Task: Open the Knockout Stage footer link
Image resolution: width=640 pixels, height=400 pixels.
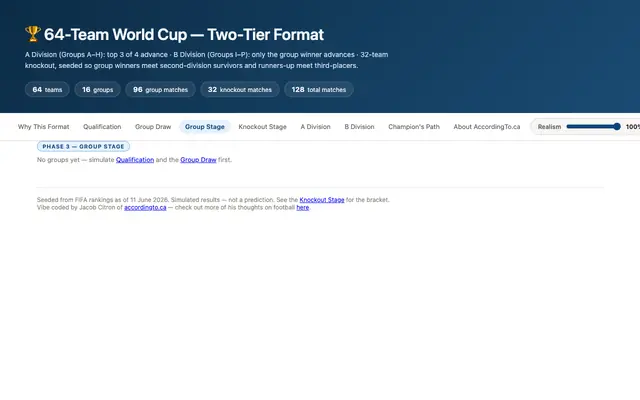Action: tap(322, 200)
